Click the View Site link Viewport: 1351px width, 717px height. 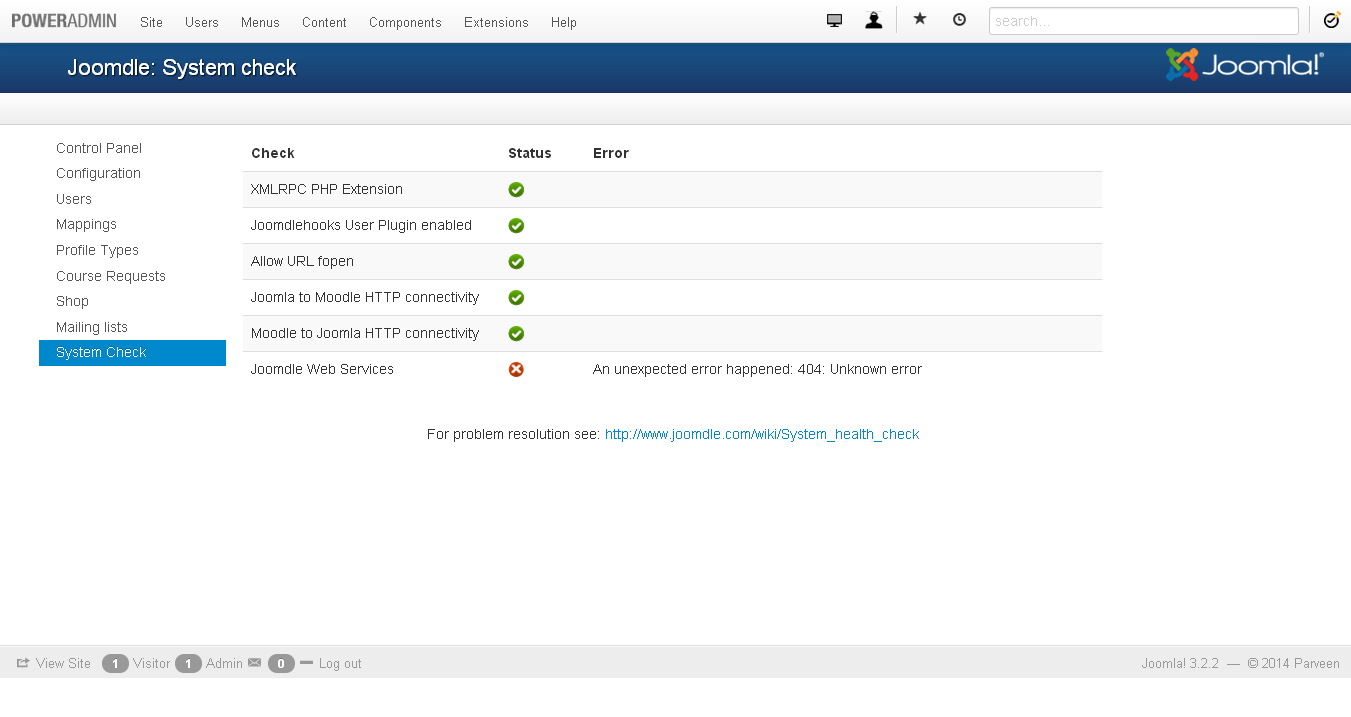(62, 663)
